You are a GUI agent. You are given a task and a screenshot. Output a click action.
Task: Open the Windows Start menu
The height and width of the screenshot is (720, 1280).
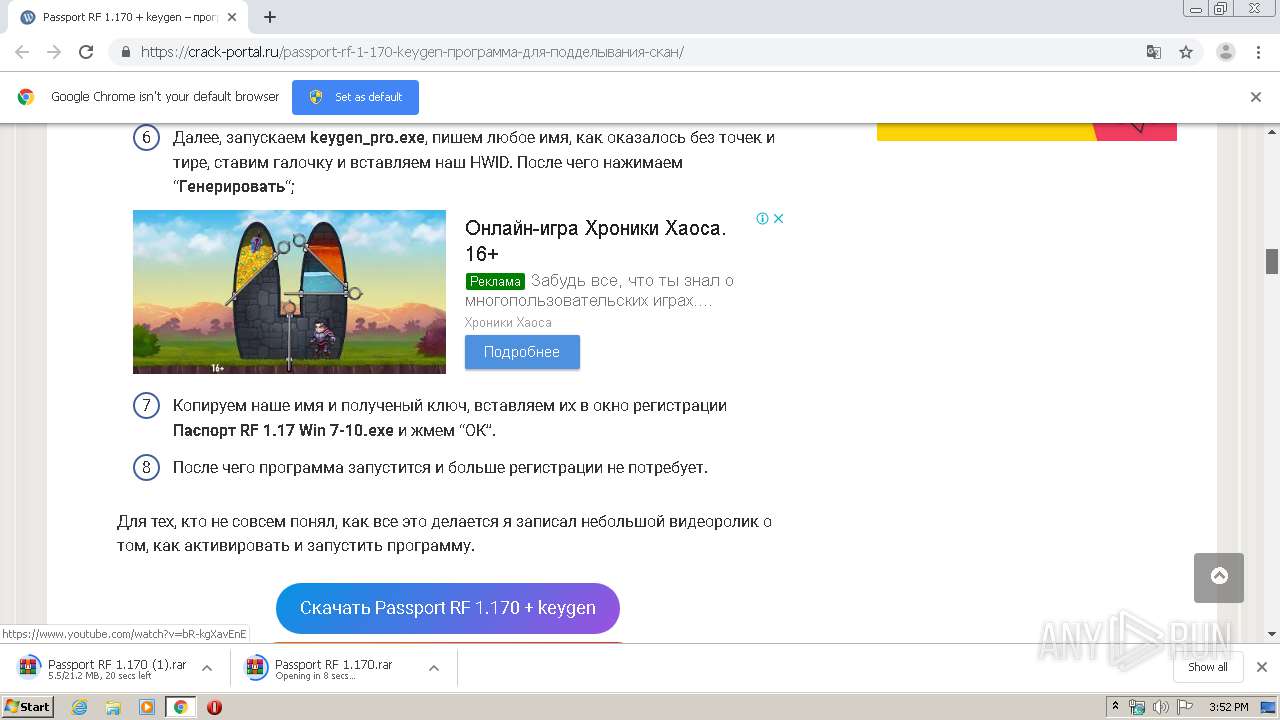pos(28,707)
